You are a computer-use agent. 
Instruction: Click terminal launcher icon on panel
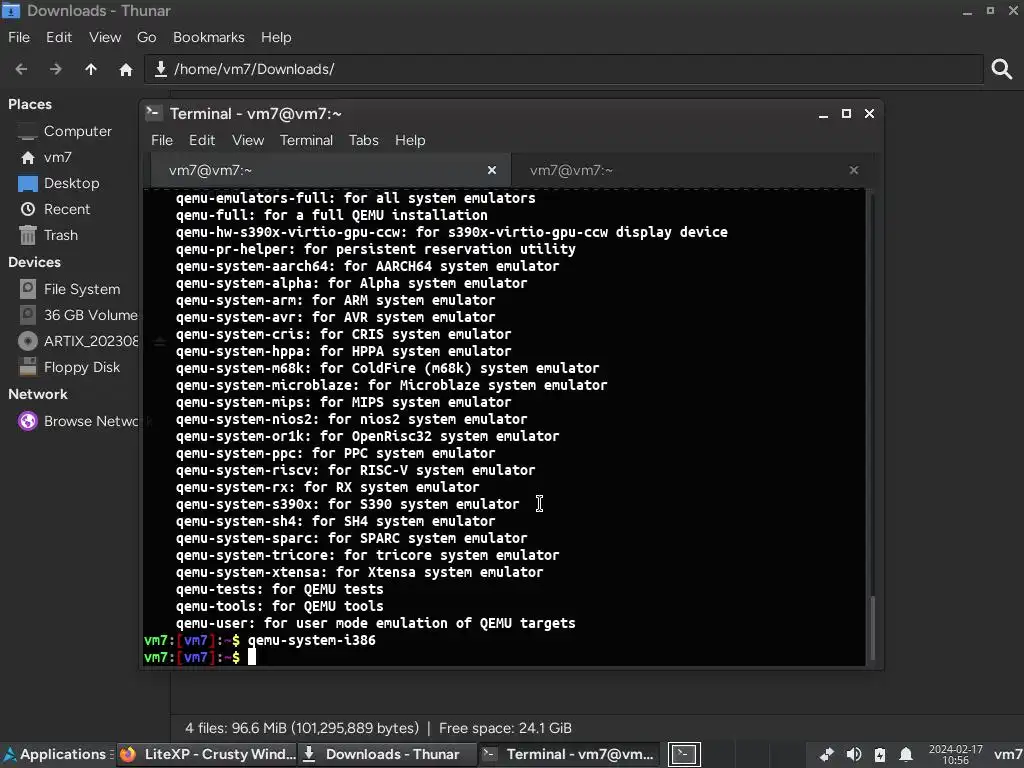(684, 754)
